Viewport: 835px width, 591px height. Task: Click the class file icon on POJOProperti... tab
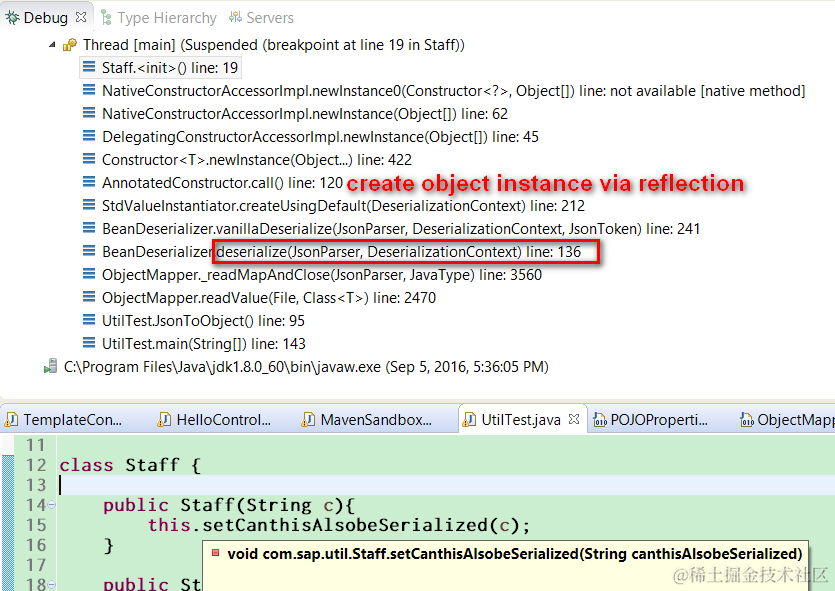click(600, 420)
